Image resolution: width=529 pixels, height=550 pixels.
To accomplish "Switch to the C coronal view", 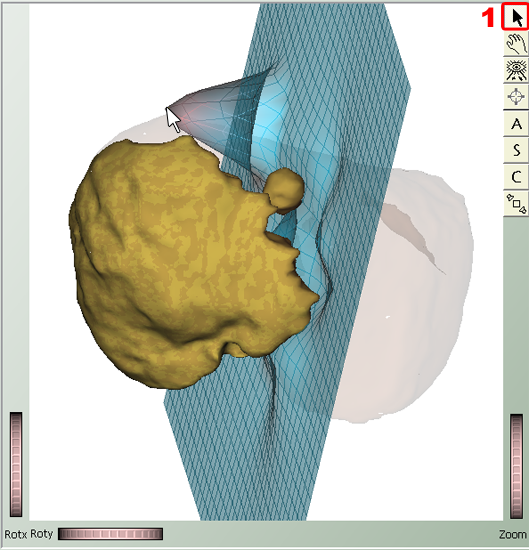I will (516, 177).
